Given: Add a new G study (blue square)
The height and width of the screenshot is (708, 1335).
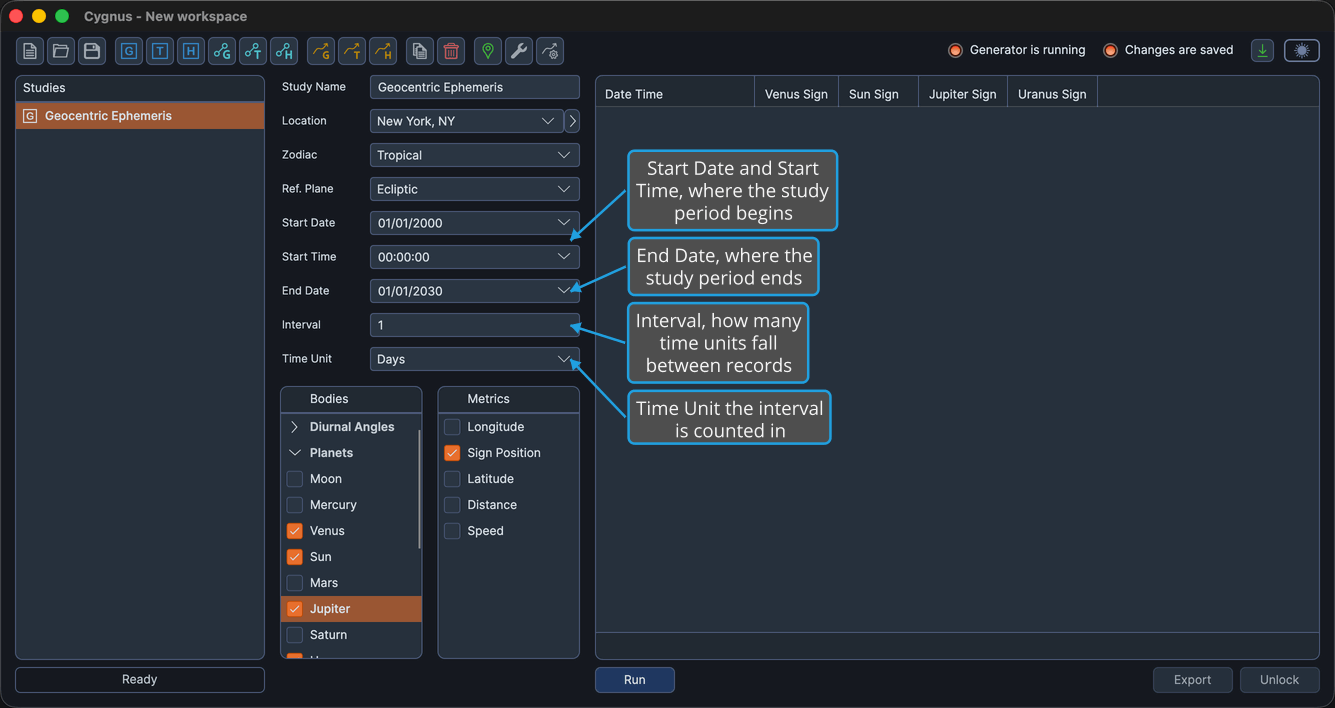Looking at the screenshot, I should pos(129,51).
